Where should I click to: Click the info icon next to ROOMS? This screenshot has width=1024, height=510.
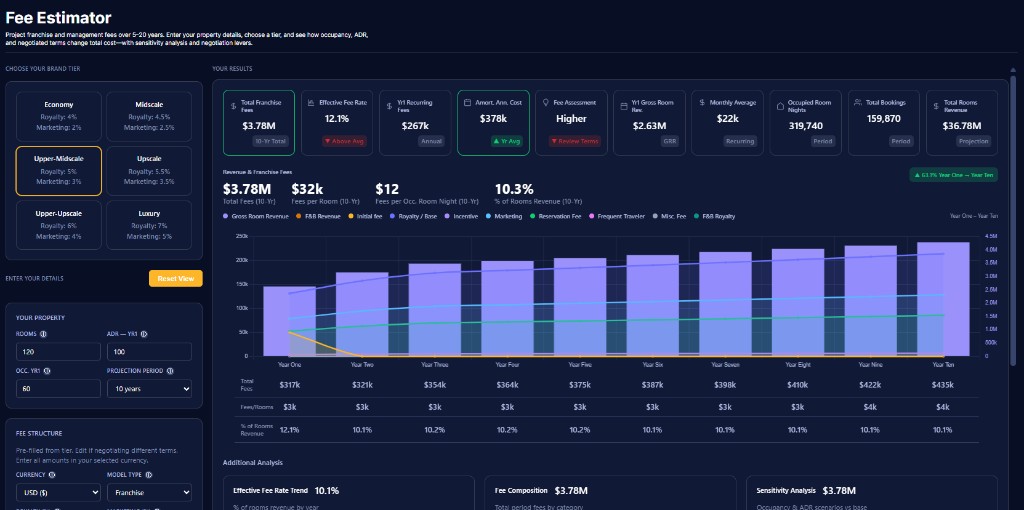click(43, 334)
